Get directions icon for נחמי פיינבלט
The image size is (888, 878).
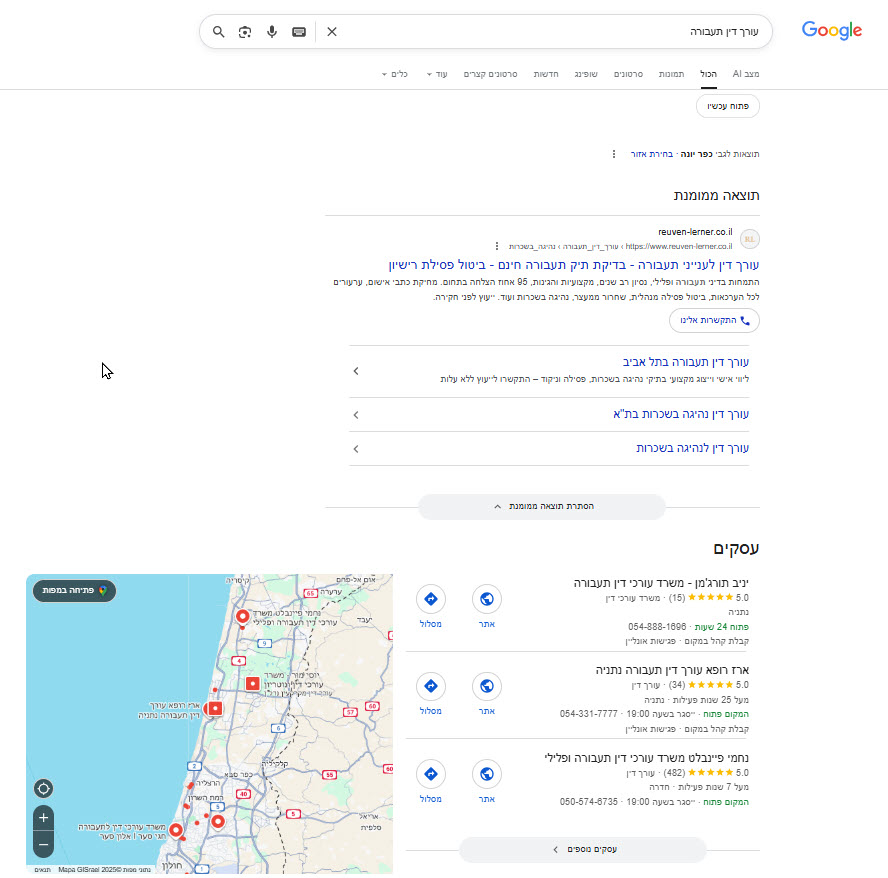pos(430,774)
